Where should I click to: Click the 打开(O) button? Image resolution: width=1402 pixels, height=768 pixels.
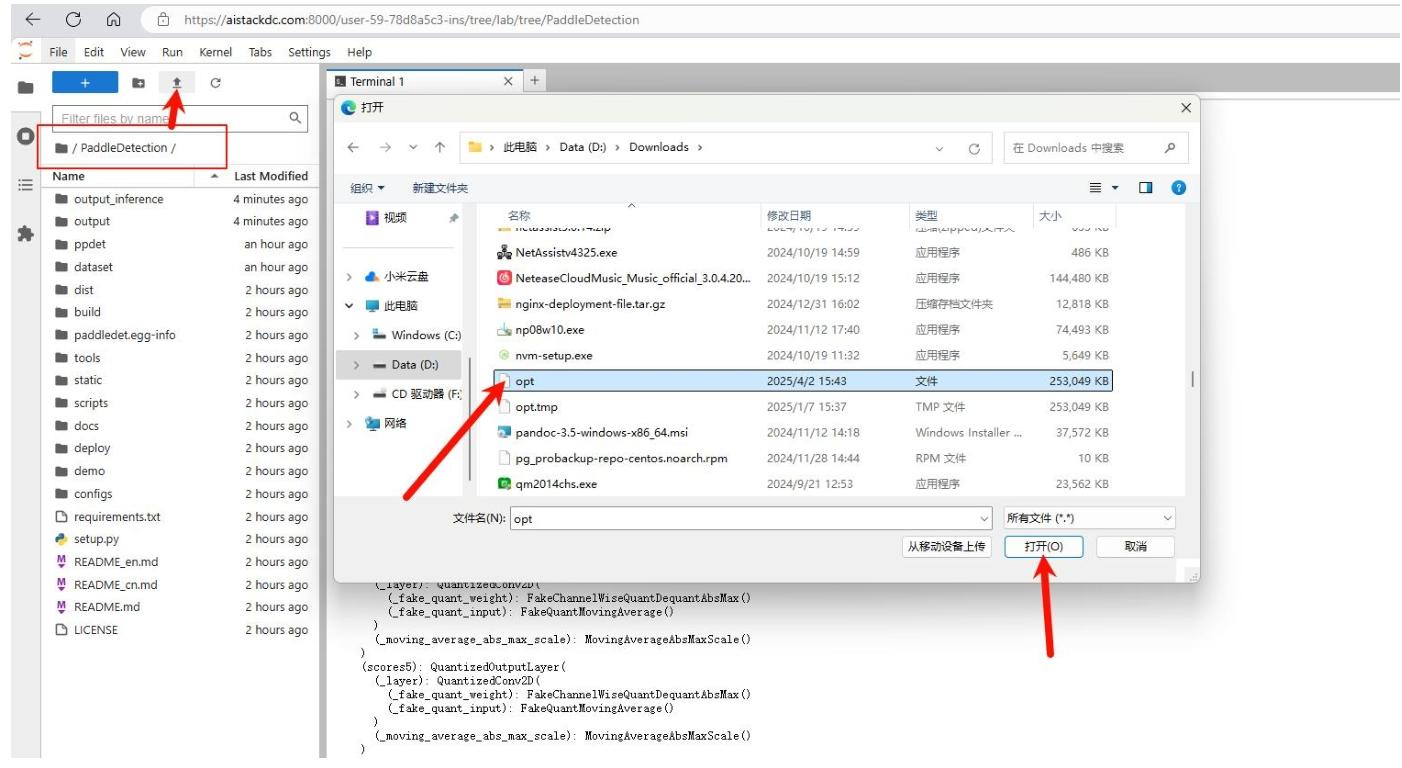click(1043, 547)
